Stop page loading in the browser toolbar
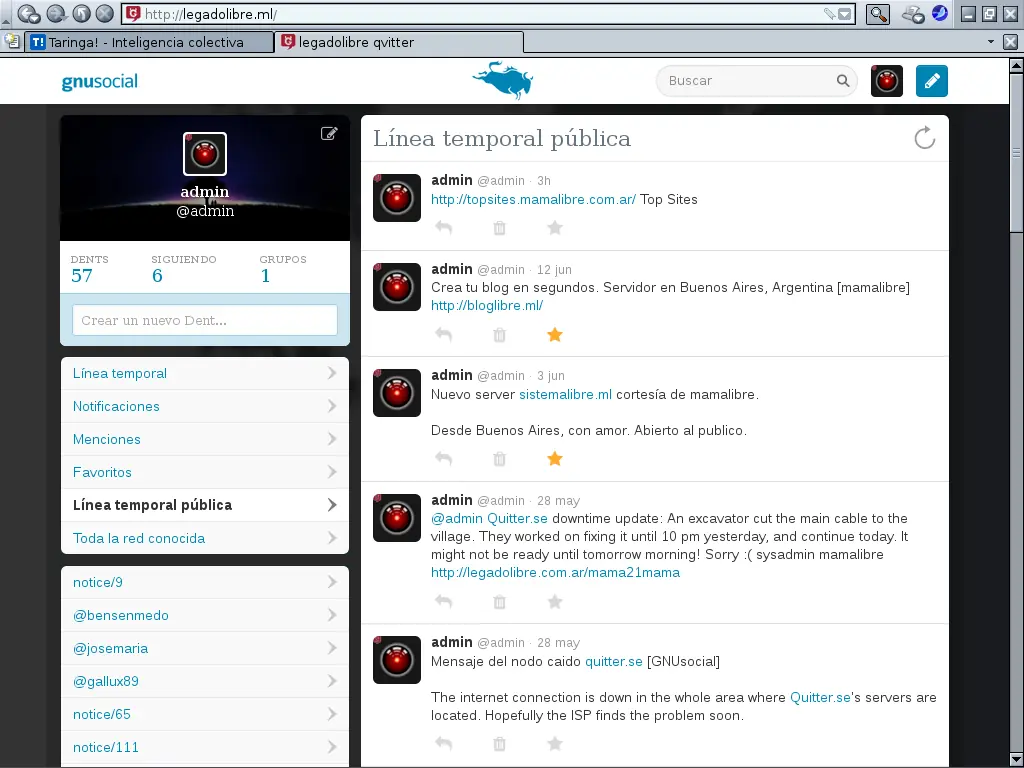Screen dimensions: 1024x768 104,13
